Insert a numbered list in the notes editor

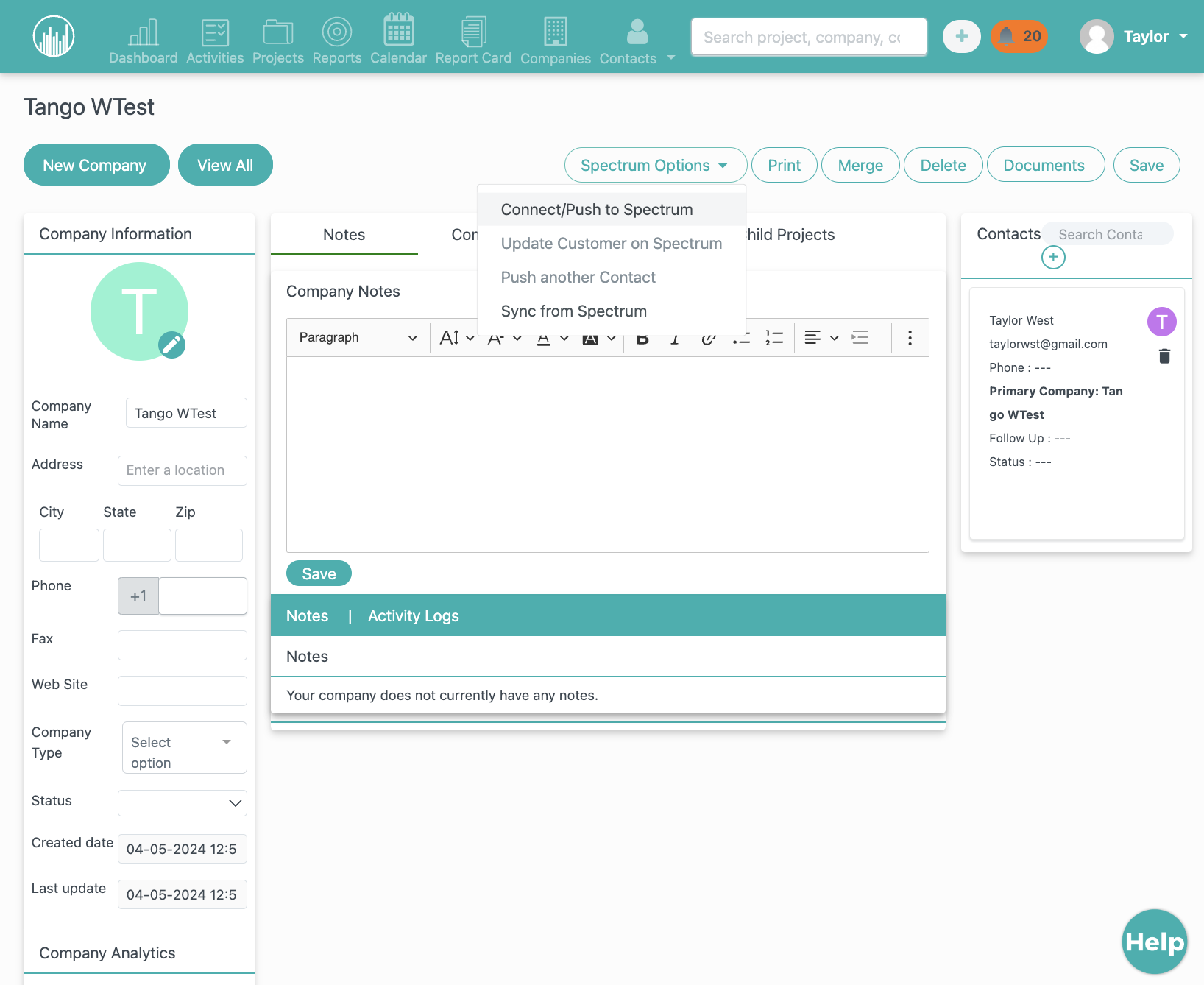(774, 338)
